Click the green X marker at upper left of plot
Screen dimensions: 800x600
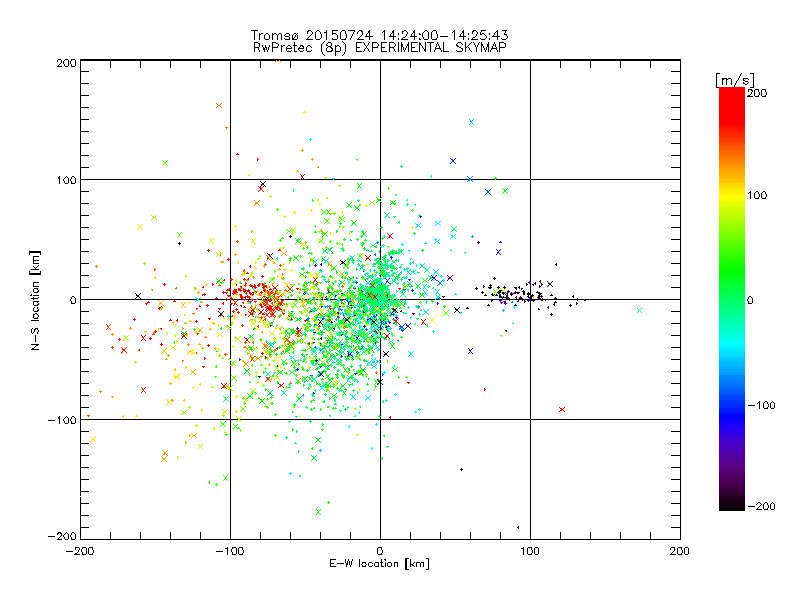(x=165, y=163)
